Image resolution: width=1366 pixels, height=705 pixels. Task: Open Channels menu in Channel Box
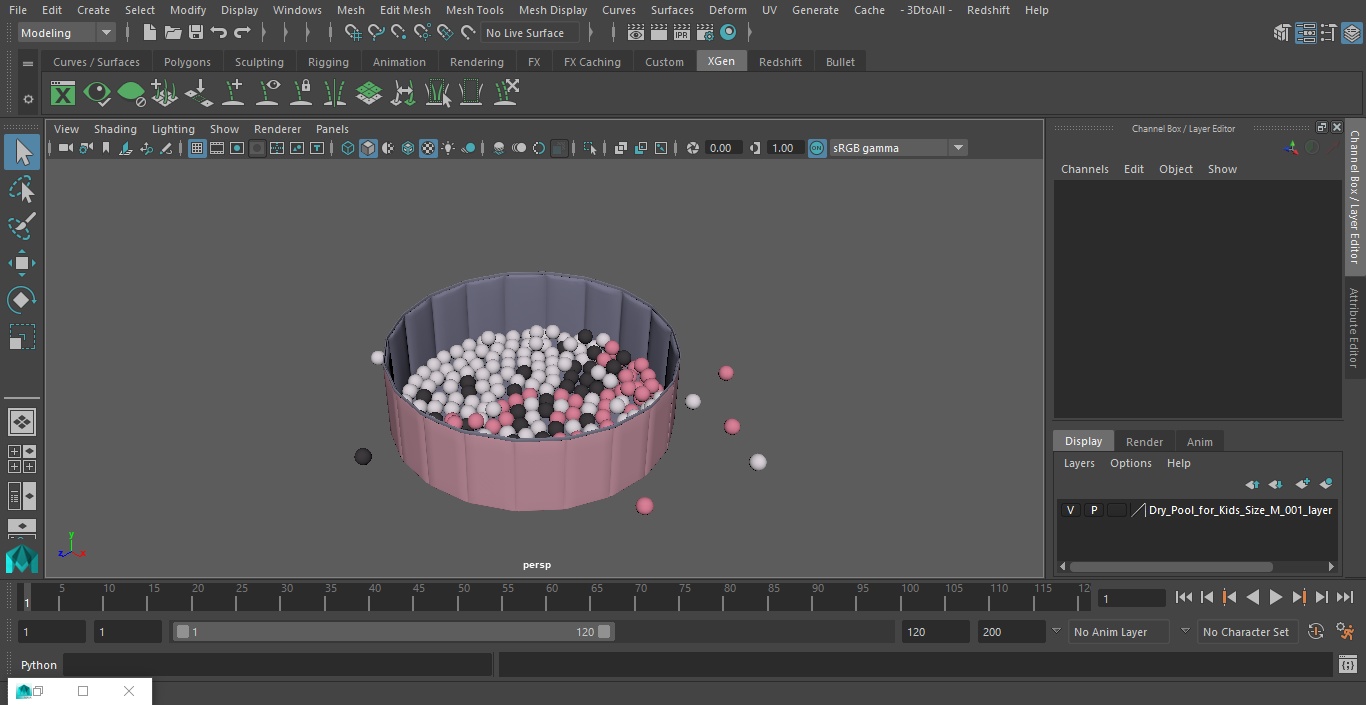(x=1084, y=169)
